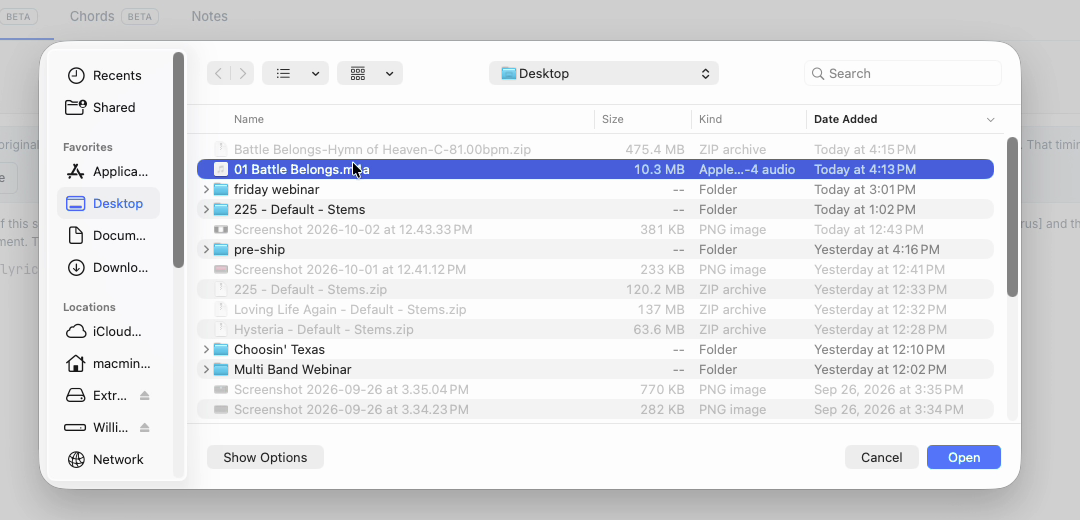The height and width of the screenshot is (520, 1080).
Task: Open Recents in the sidebar
Action: click(x=104, y=76)
